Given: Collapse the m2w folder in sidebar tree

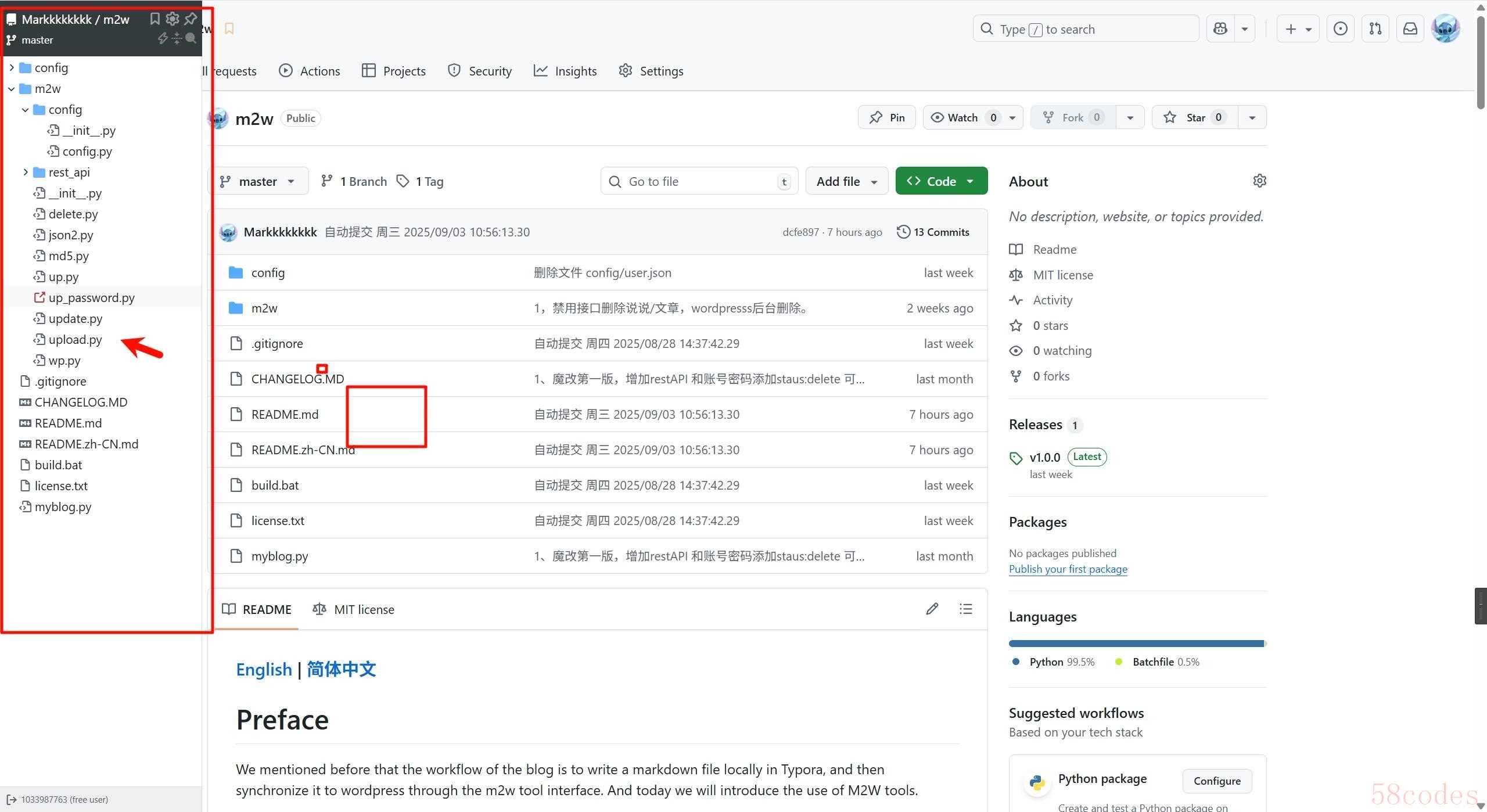Looking at the screenshot, I should (x=12, y=89).
